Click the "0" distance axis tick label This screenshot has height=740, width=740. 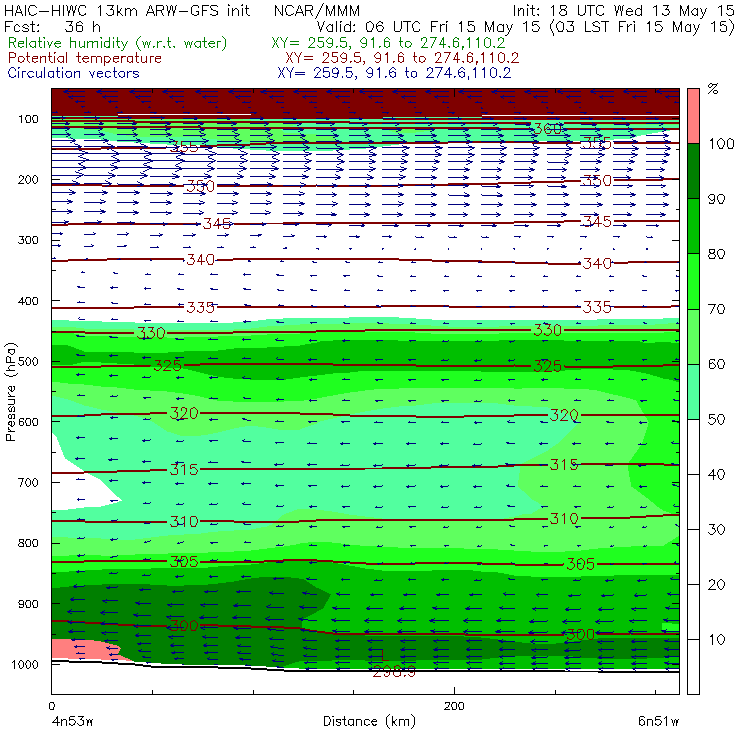pos(52,706)
